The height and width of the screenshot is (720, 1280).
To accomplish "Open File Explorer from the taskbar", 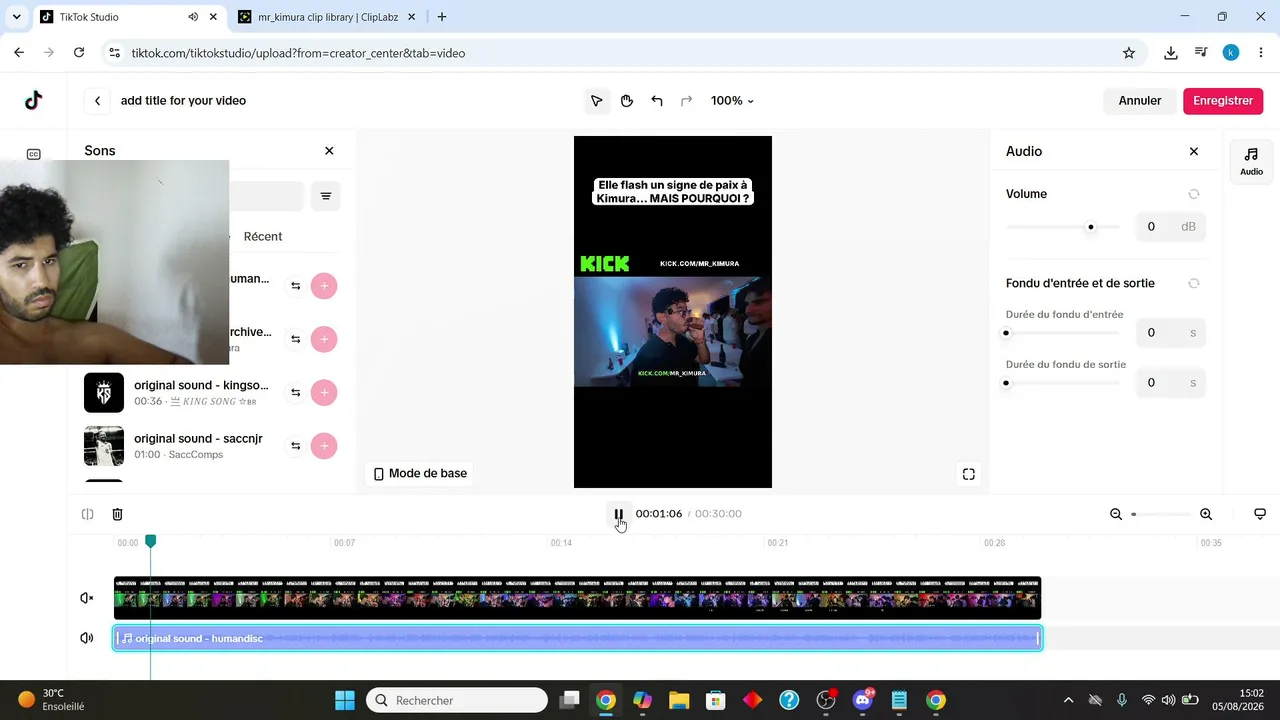I will click(x=679, y=700).
